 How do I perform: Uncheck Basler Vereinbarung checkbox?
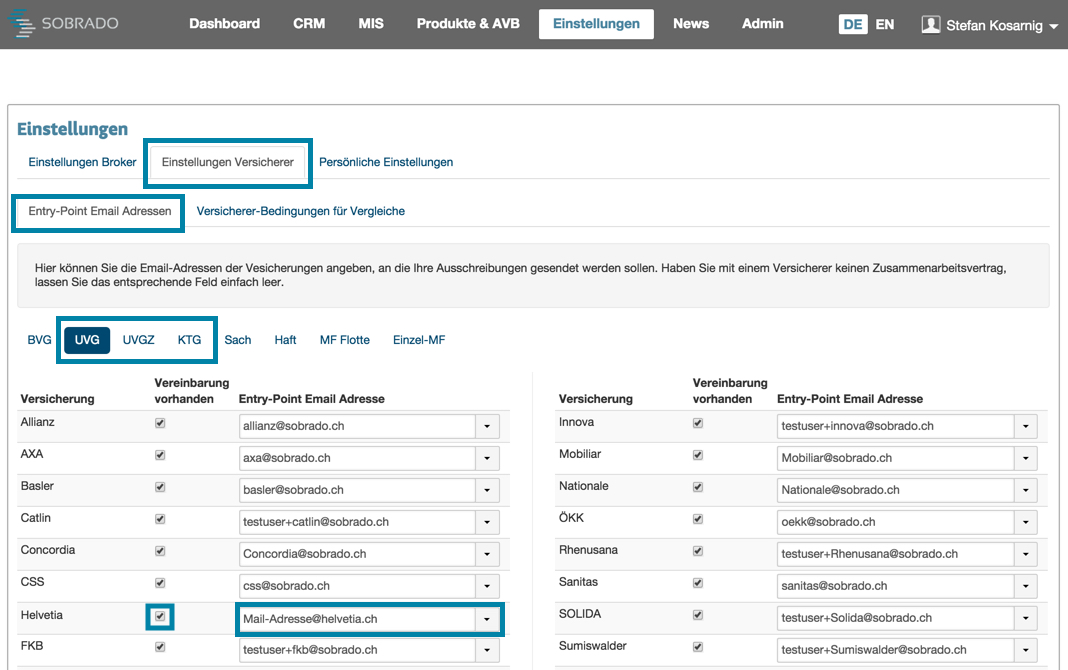click(x=160, y=487)
